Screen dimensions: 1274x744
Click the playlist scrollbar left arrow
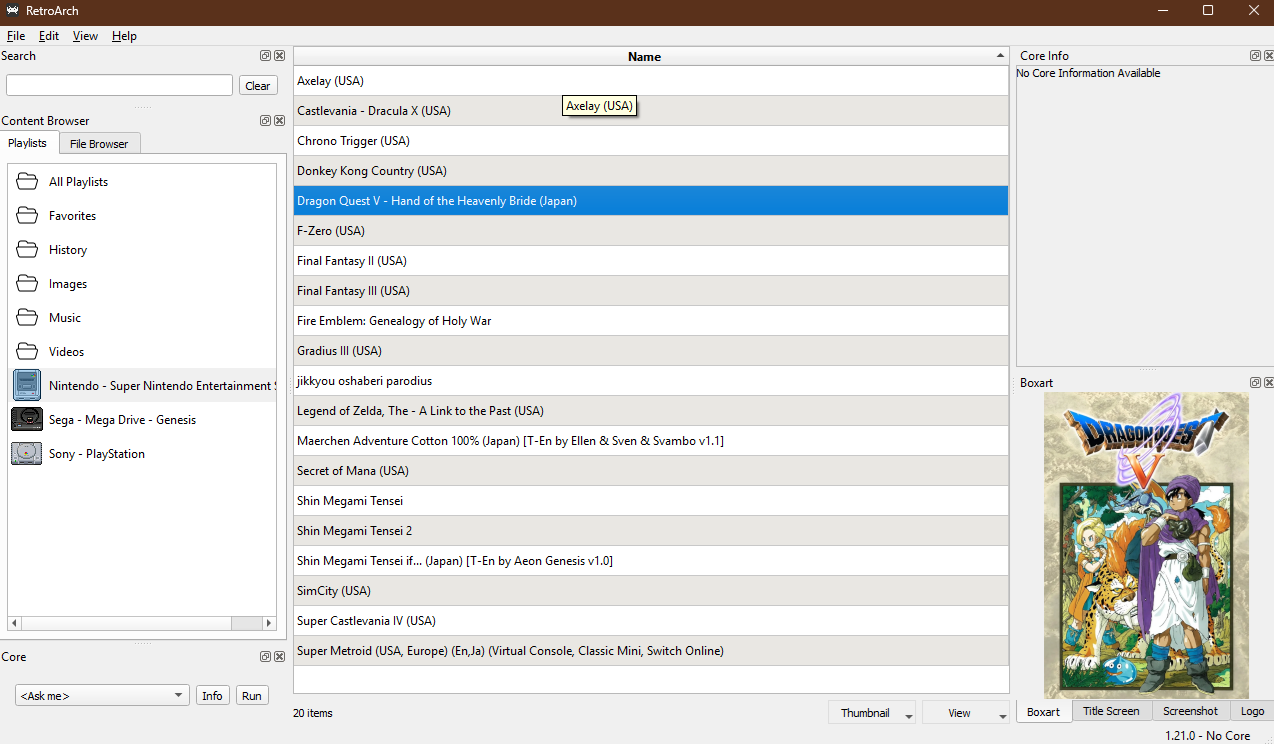coord(16,623)
